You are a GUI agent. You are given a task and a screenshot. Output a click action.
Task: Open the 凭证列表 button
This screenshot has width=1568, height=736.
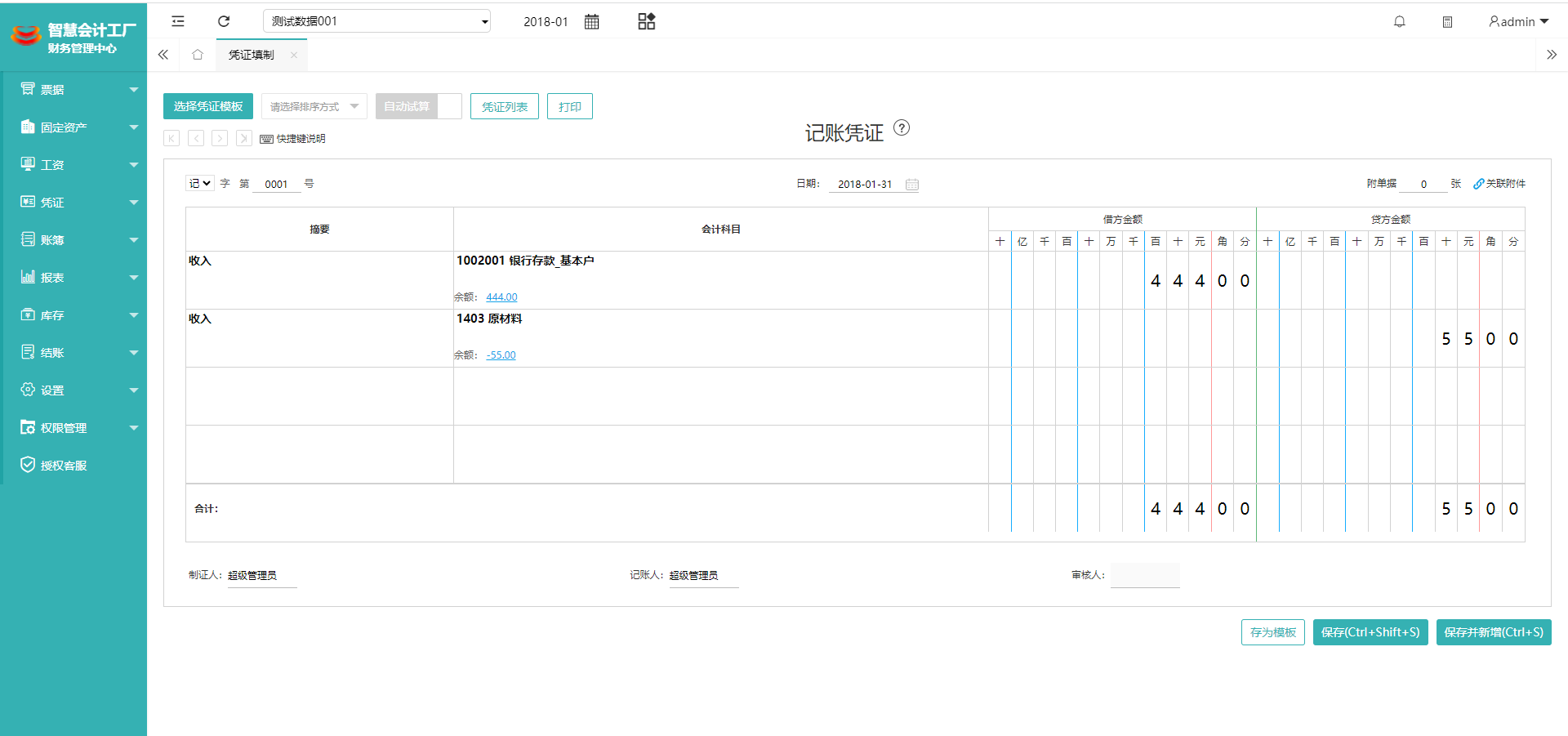(x=505, y=106)
